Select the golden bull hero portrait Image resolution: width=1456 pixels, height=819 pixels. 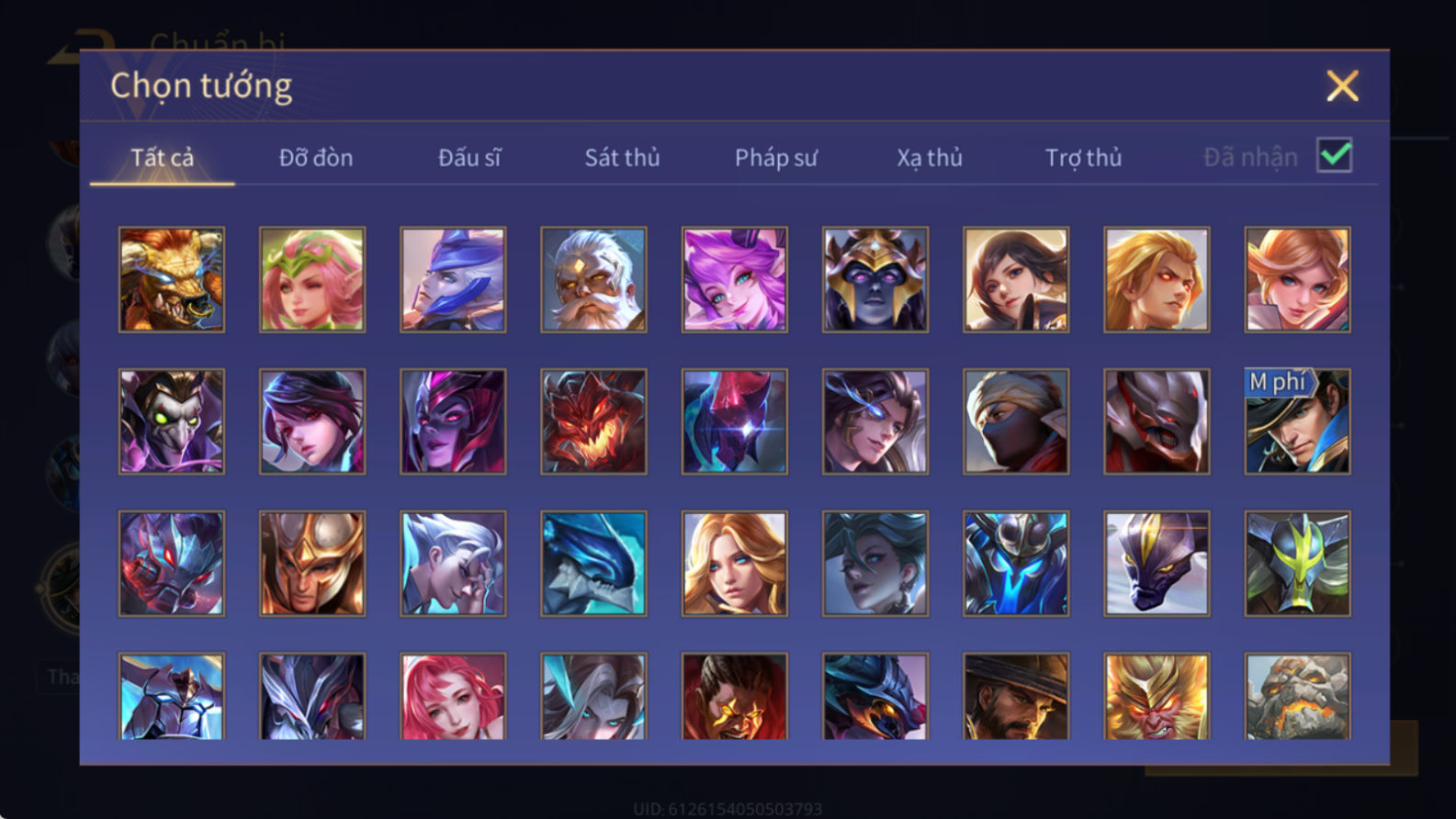(x=172, y=280)
